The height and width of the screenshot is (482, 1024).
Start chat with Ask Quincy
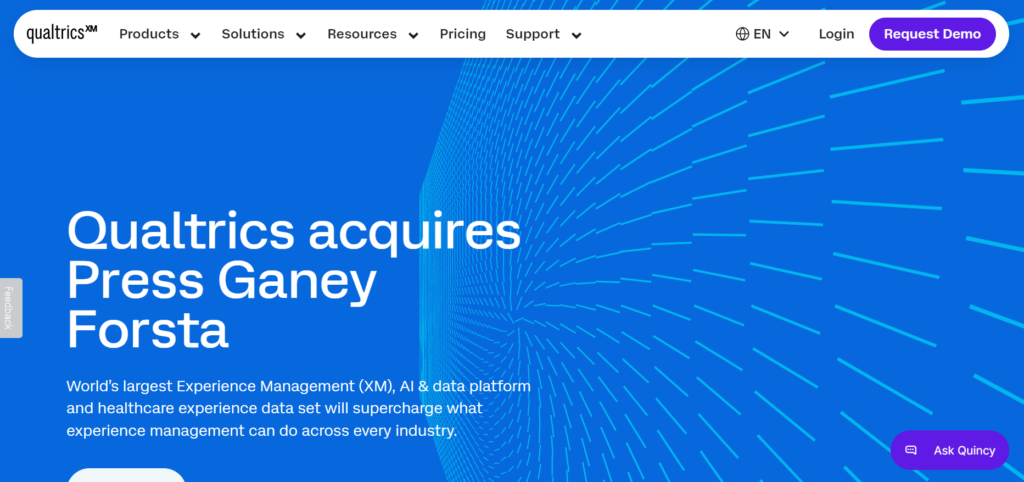tap(950, 450)
